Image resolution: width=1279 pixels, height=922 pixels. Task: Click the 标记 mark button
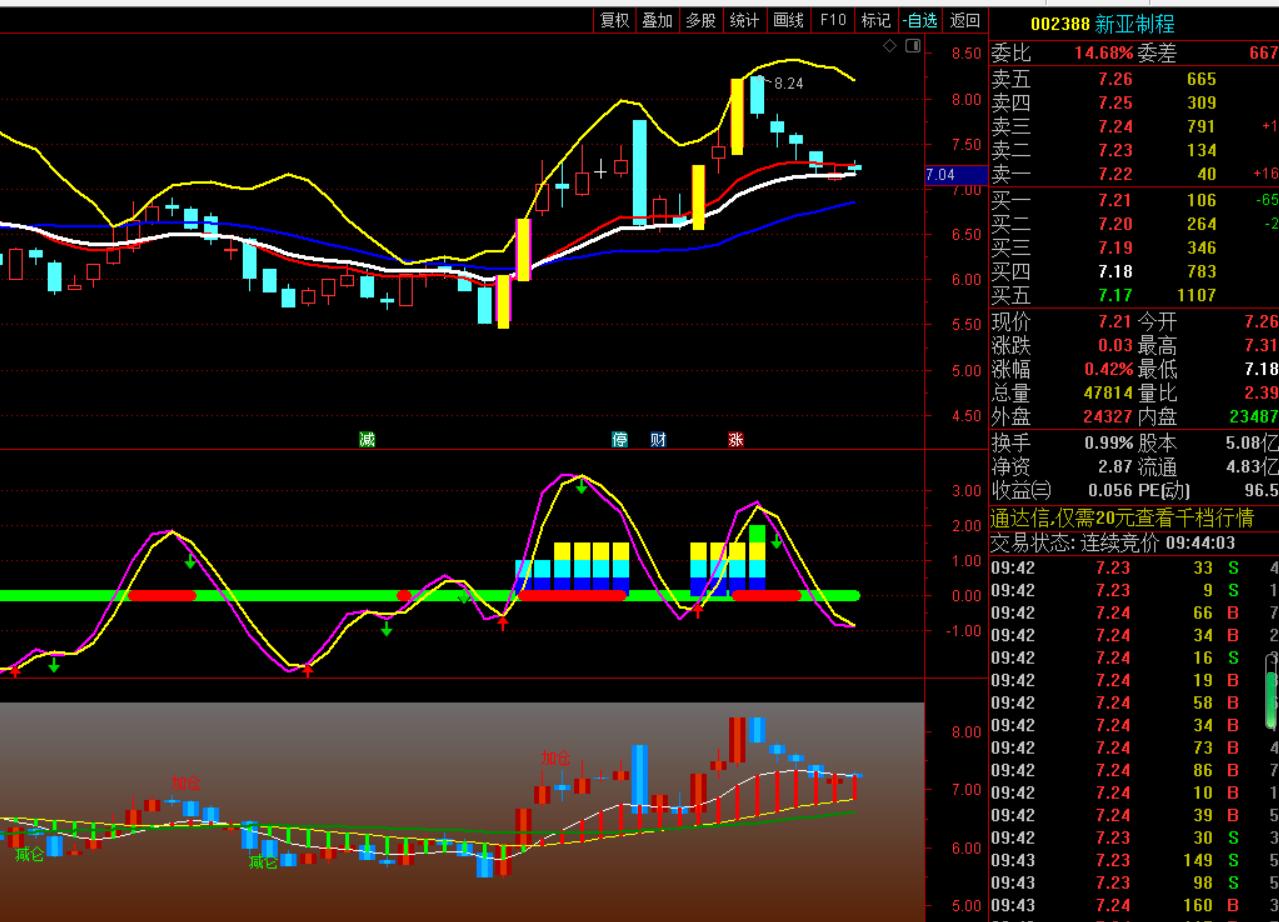point(876,20)
